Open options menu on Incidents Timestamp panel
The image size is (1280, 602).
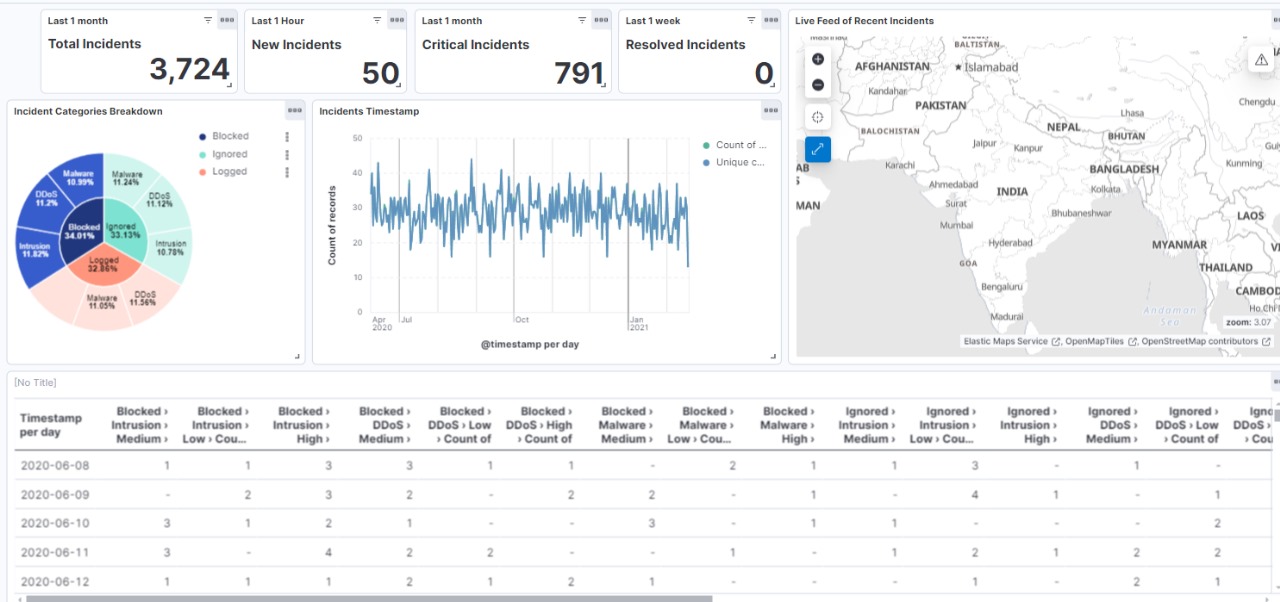coord(771,111)
